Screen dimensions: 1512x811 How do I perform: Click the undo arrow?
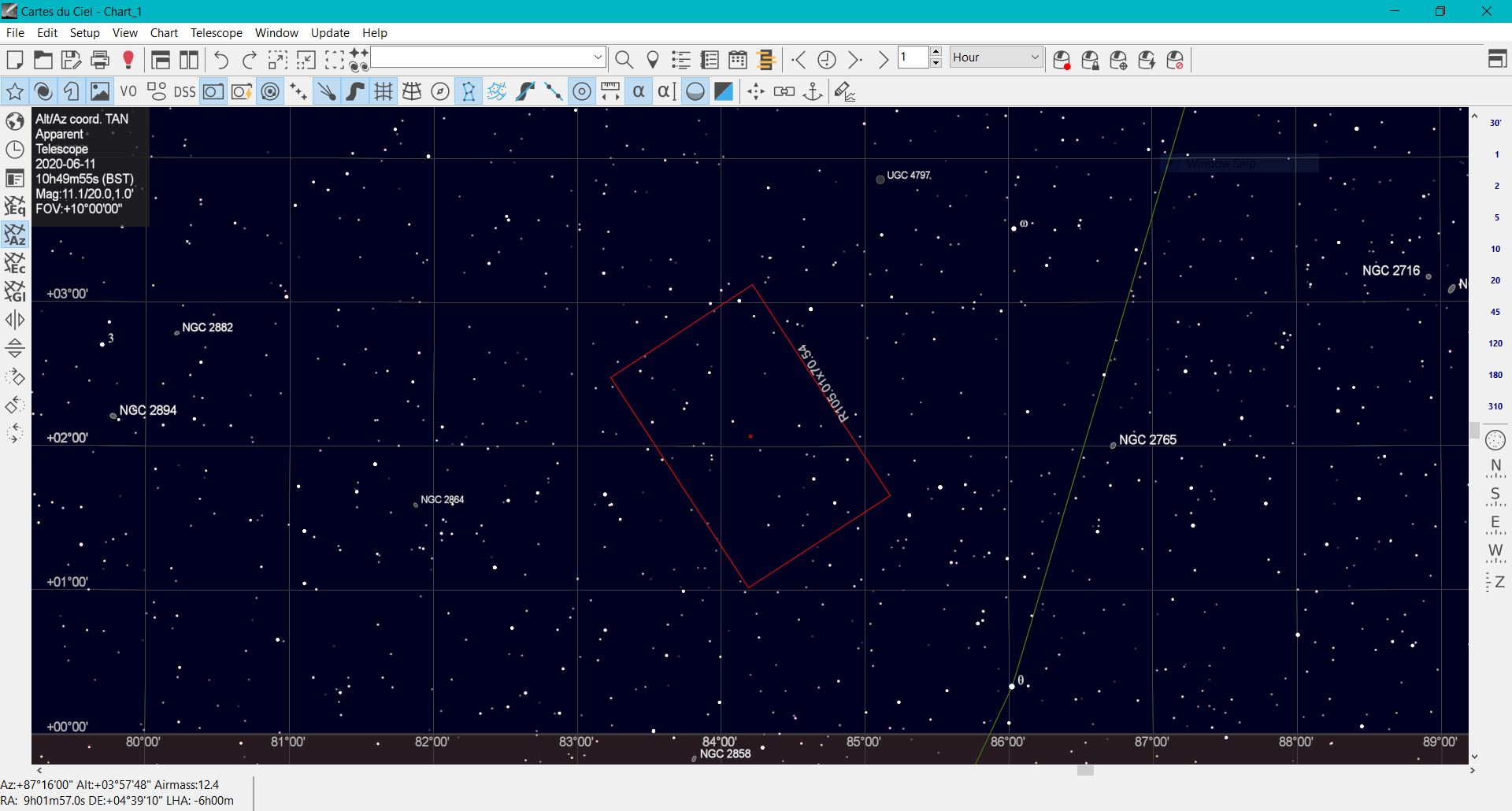tap(221, 60)
